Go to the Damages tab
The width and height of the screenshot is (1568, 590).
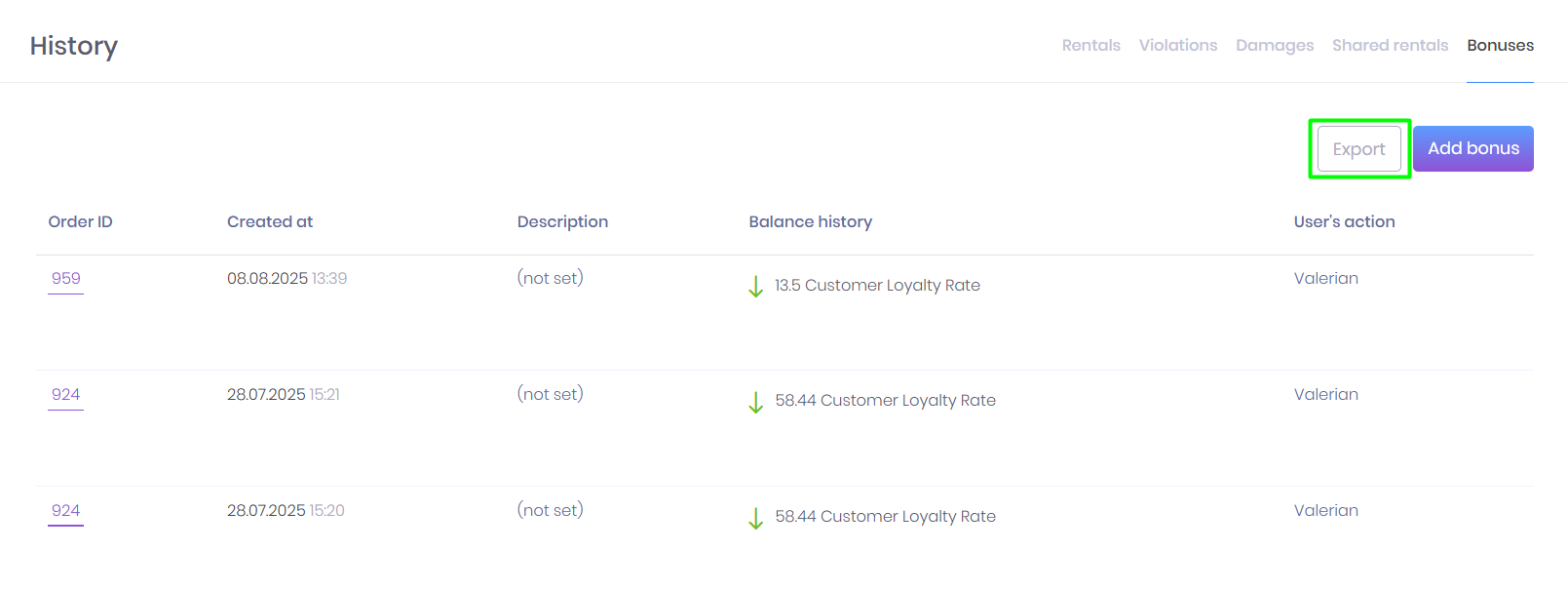1274,45
